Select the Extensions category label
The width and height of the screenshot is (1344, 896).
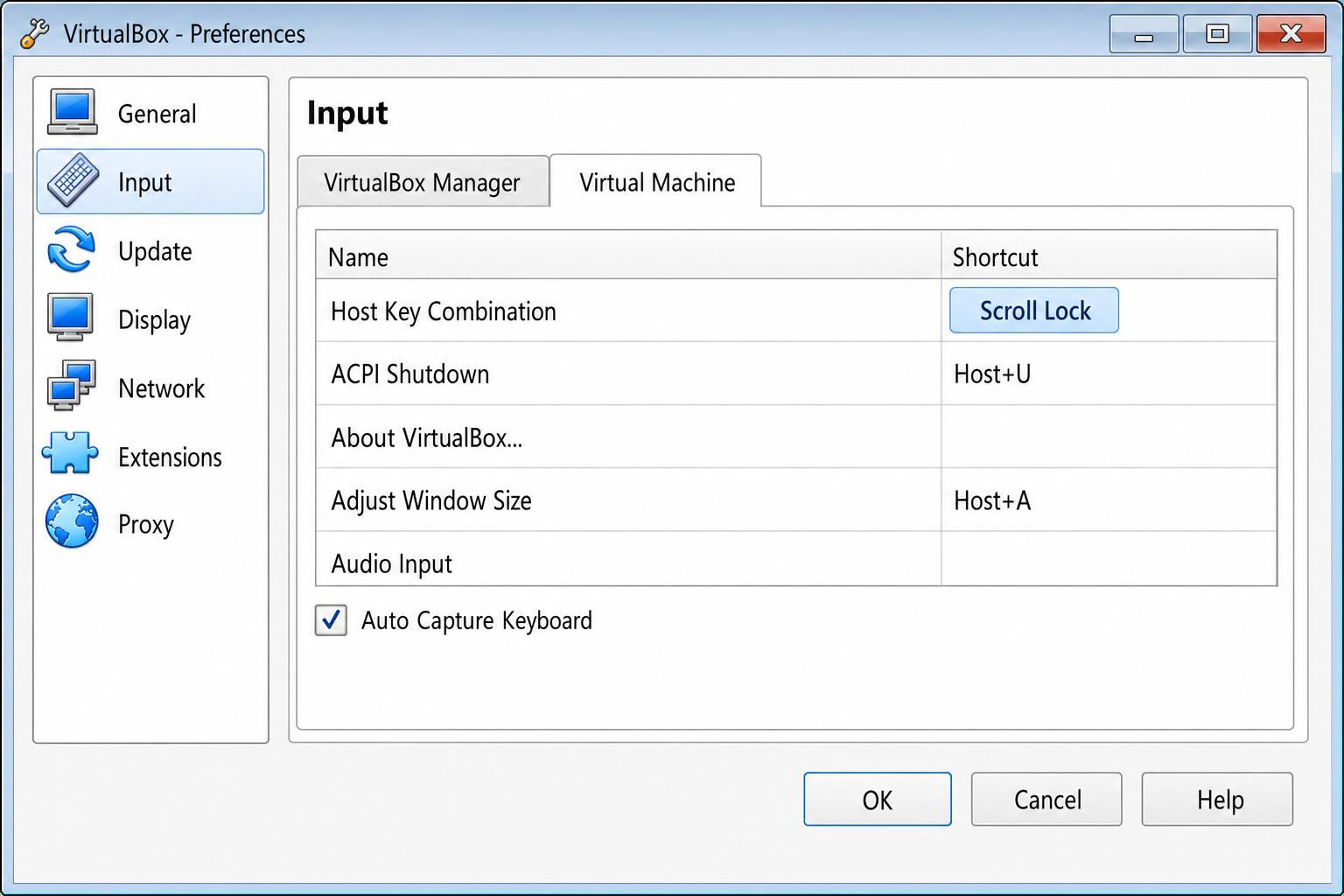point(170,457)
